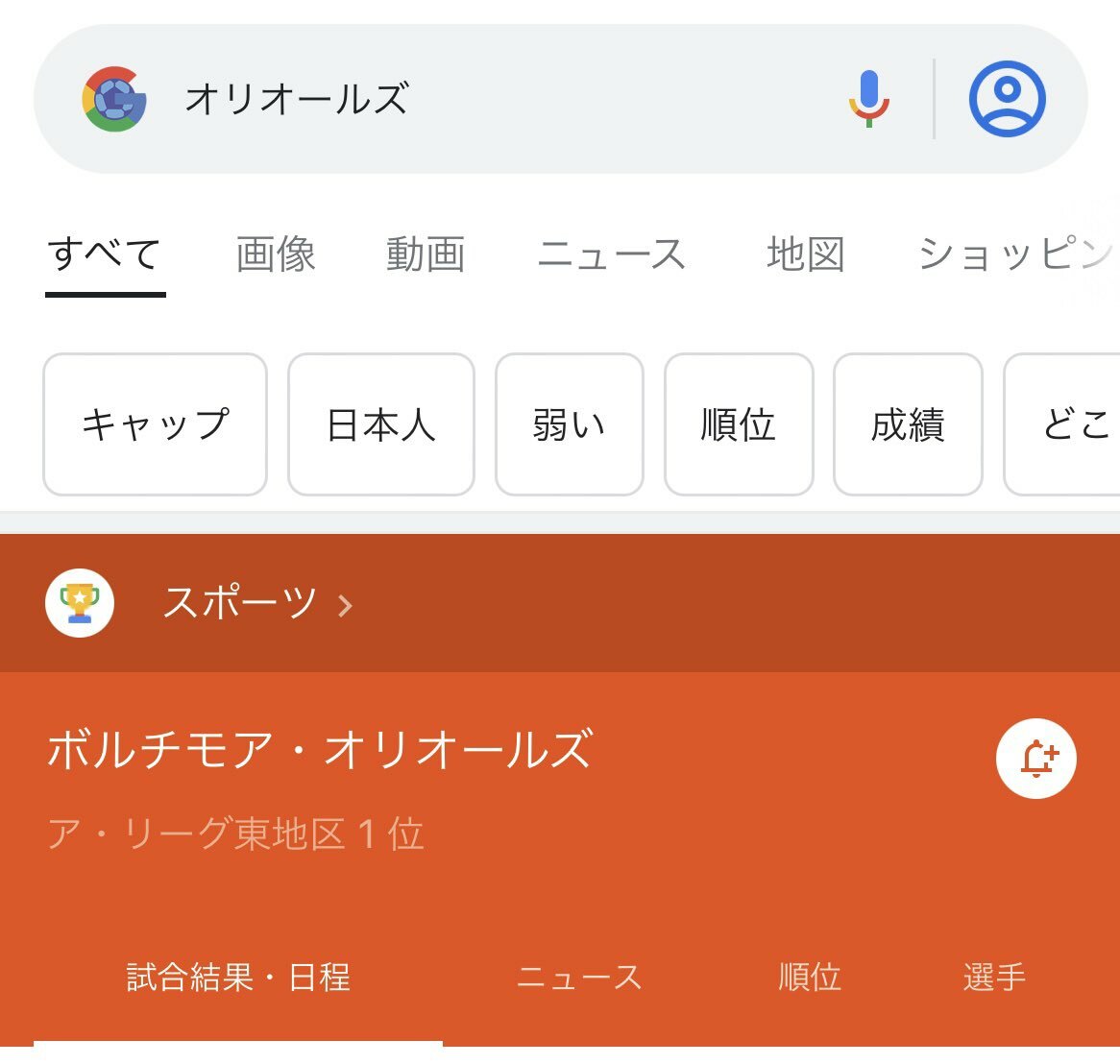Tap the 日本人 suggestion chip

click(381, 424)
